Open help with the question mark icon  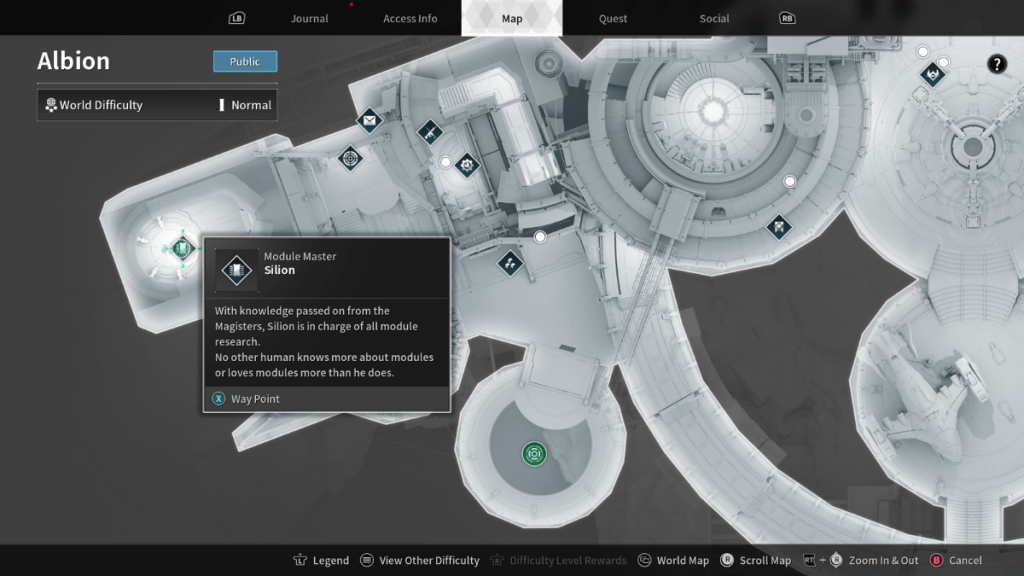tap(997, 65)
